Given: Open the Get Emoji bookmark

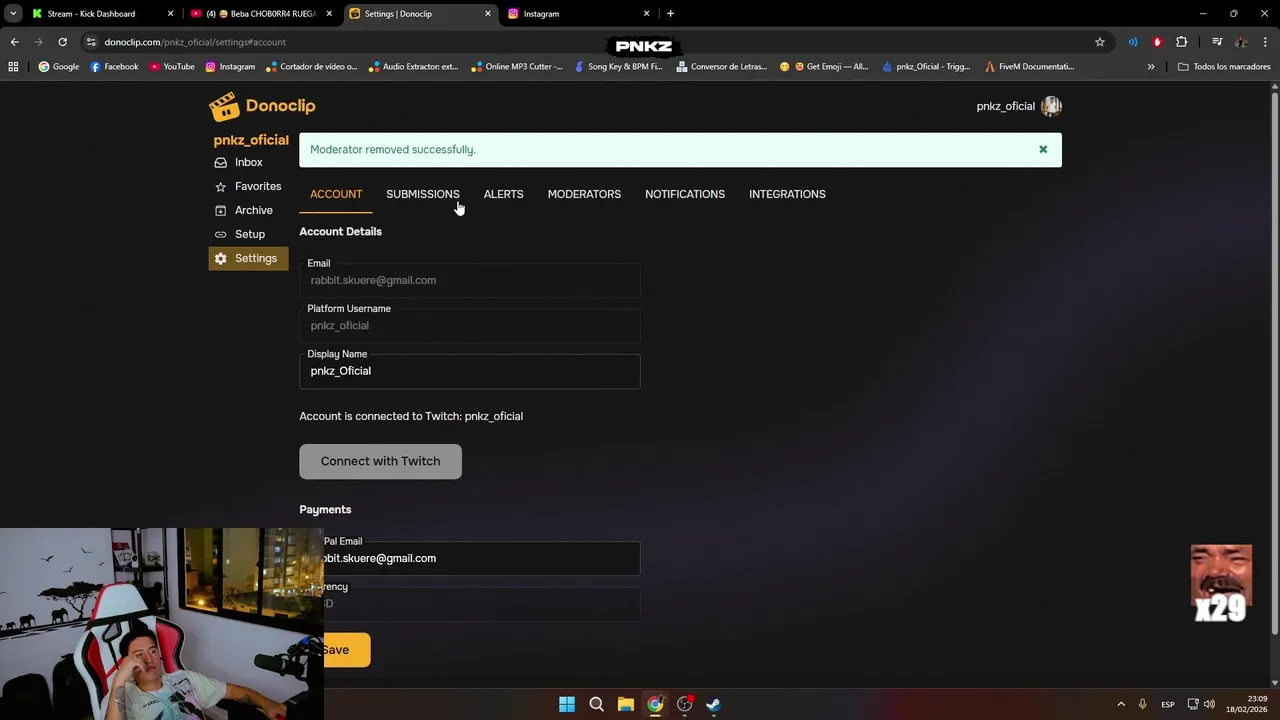Looking at the screenshot, I should point(824,67).
